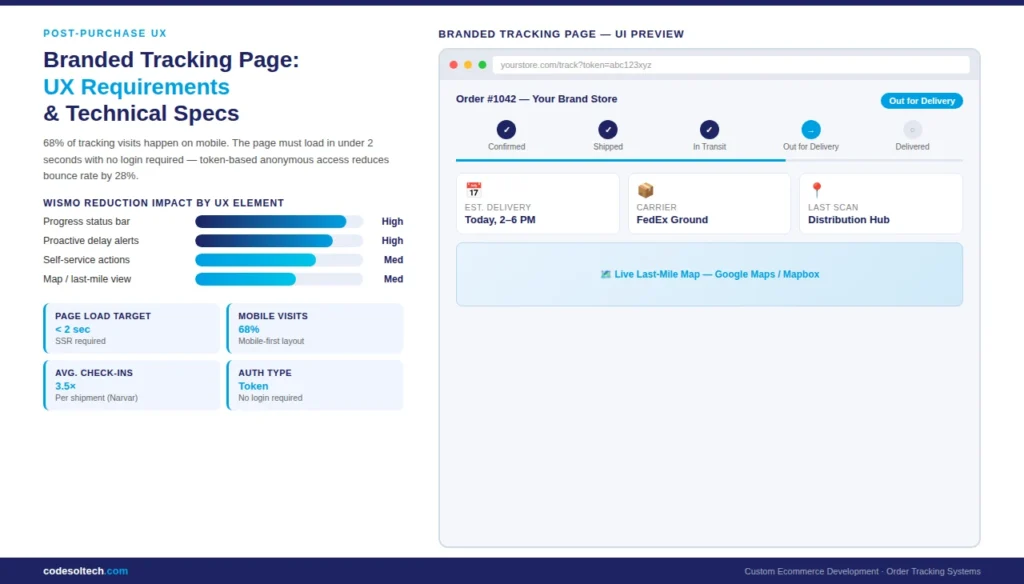The width and height of the screenshot is (1024, 584).
Task: Click the red window dot in mock browser
Action: click(x=453, y=65)
